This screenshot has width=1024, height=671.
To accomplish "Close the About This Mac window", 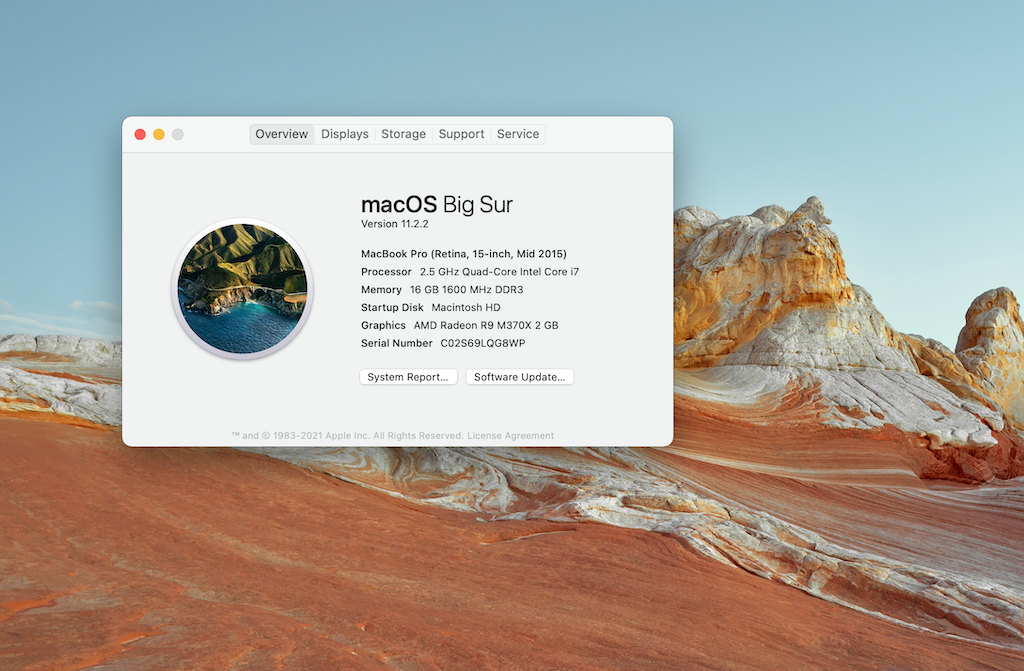I will click(140, 134).
